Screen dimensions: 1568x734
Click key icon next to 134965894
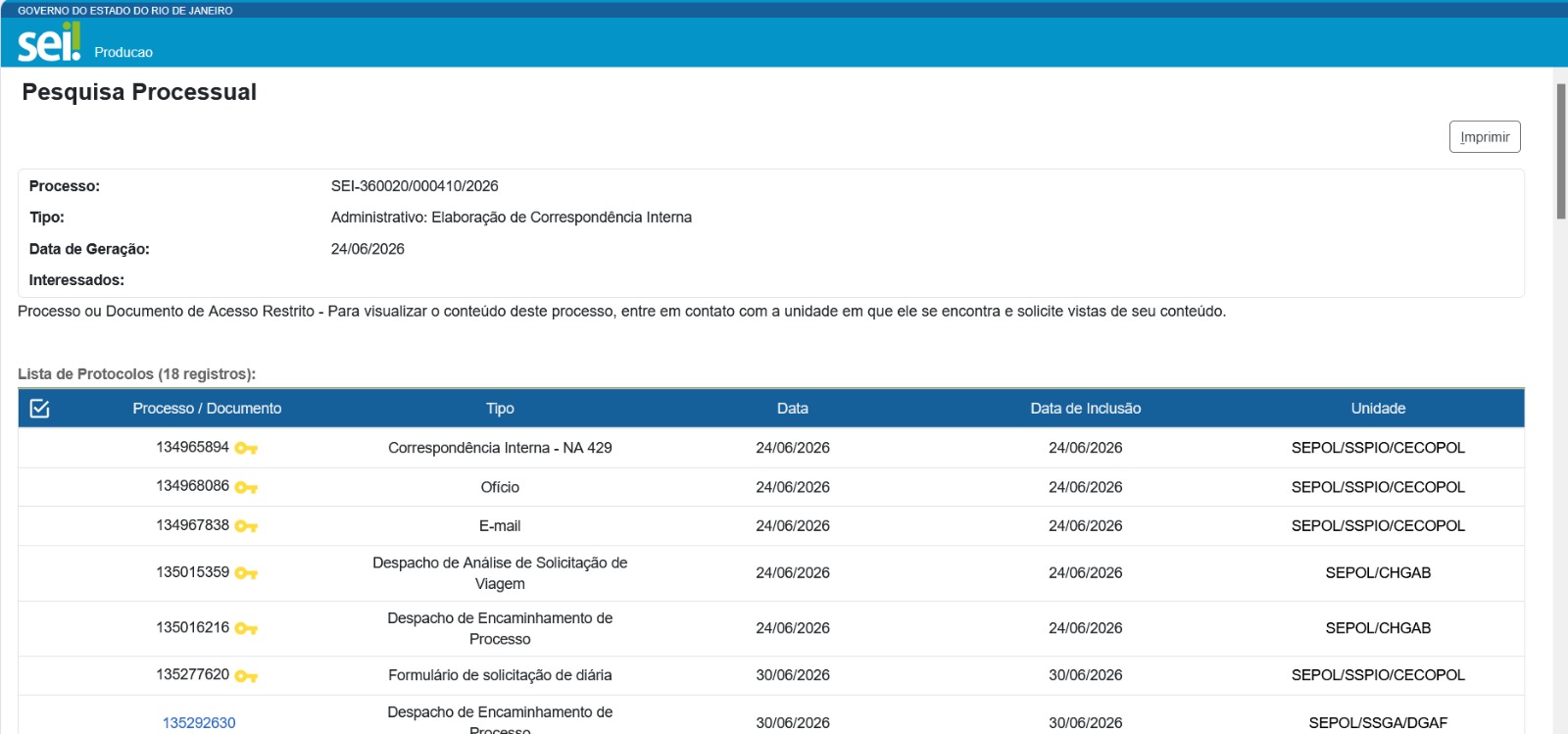(x=246, y=448)
